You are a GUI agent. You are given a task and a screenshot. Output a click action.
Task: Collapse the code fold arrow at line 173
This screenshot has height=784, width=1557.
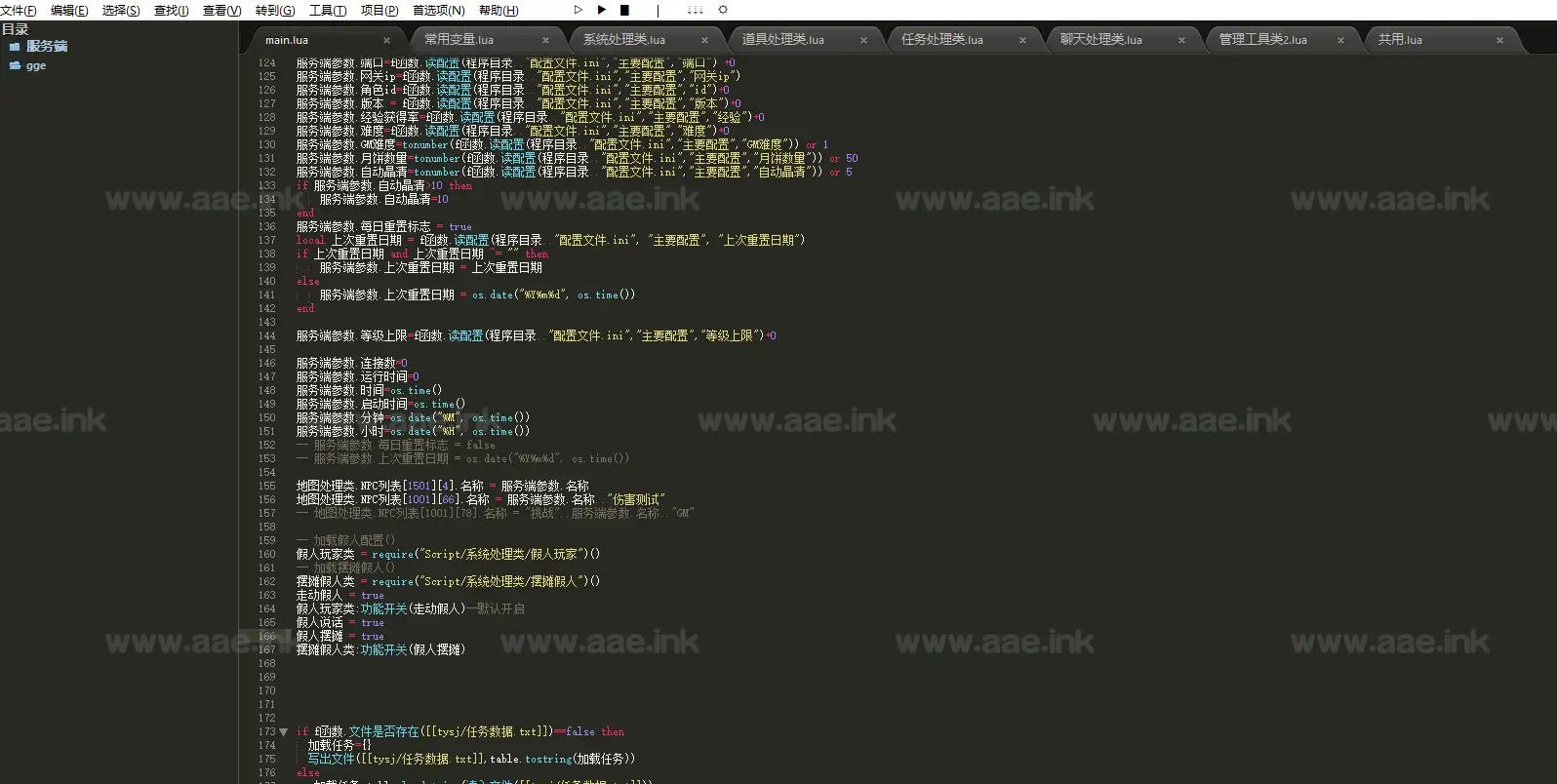284,731
